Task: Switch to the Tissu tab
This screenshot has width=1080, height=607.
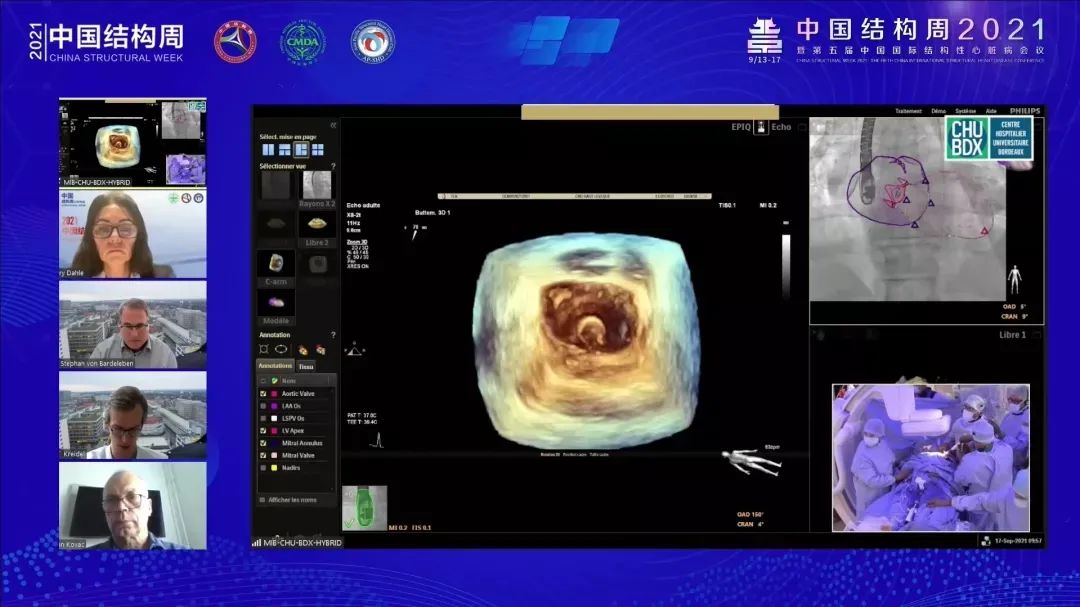Action: [306, 367]
